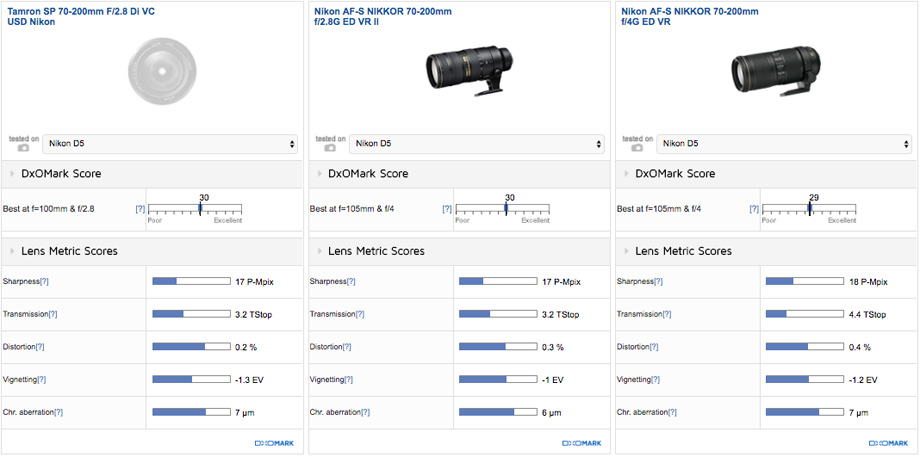This screenshot has width=920, height=457.
Task: Open Transmission [?] help in Nikon f/2.8G panel
Action: click(x=360, y=314)
